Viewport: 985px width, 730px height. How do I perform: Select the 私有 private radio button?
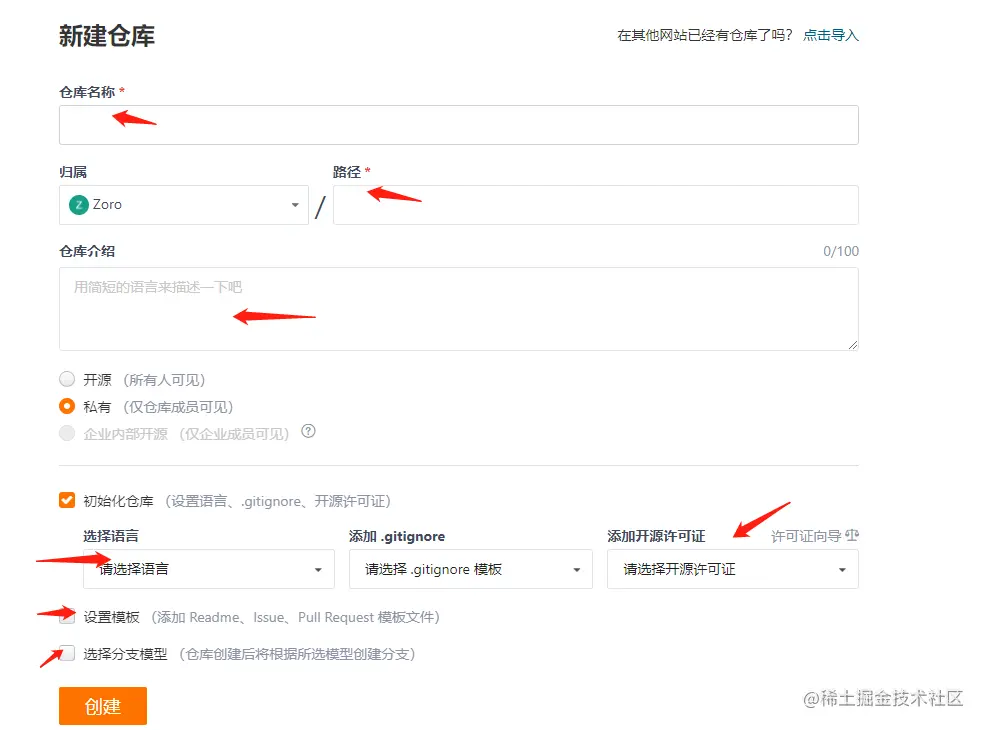point(67,406)
